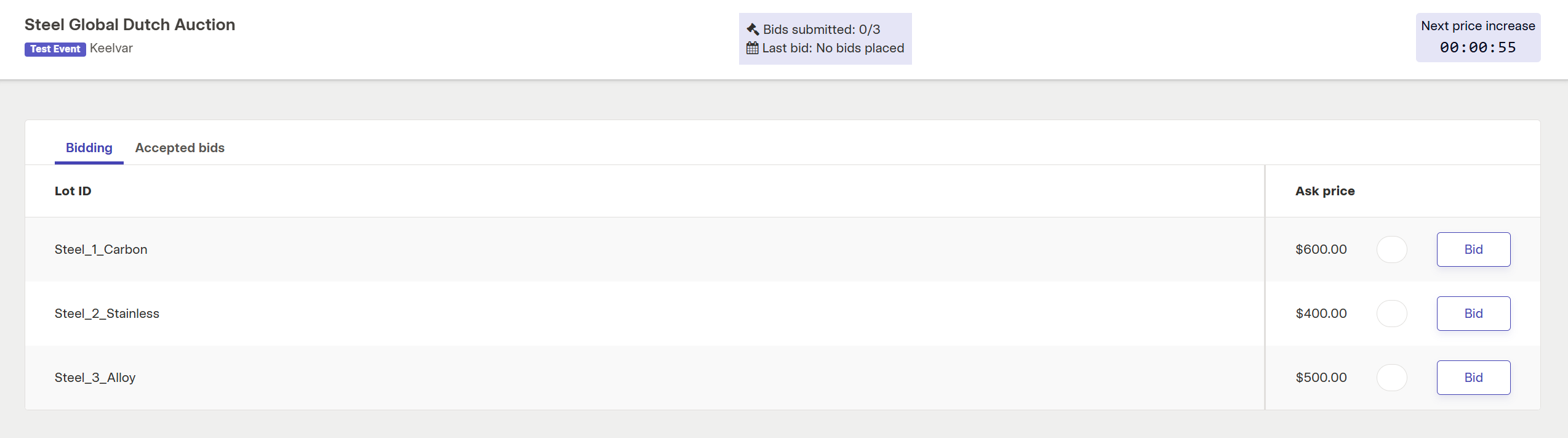Bid on the Steel_2_Stainless lot
Image resolution: width=1568 pixels, height=438 pixels.
[1473, 314]
